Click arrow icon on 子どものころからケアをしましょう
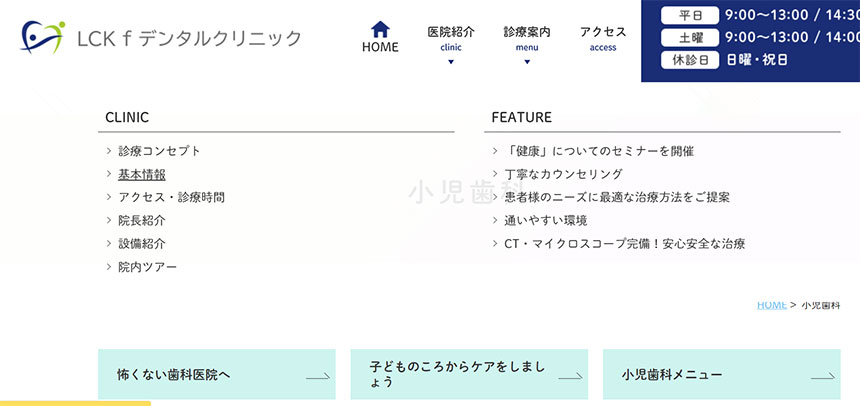860x406 pixels. click(x=570, y=376)
